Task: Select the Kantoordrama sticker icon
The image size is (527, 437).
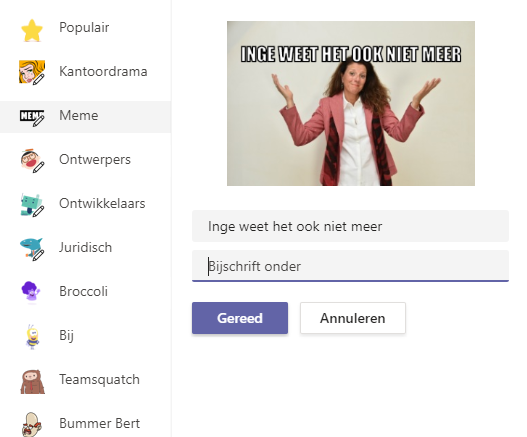Action: [32, 72]
